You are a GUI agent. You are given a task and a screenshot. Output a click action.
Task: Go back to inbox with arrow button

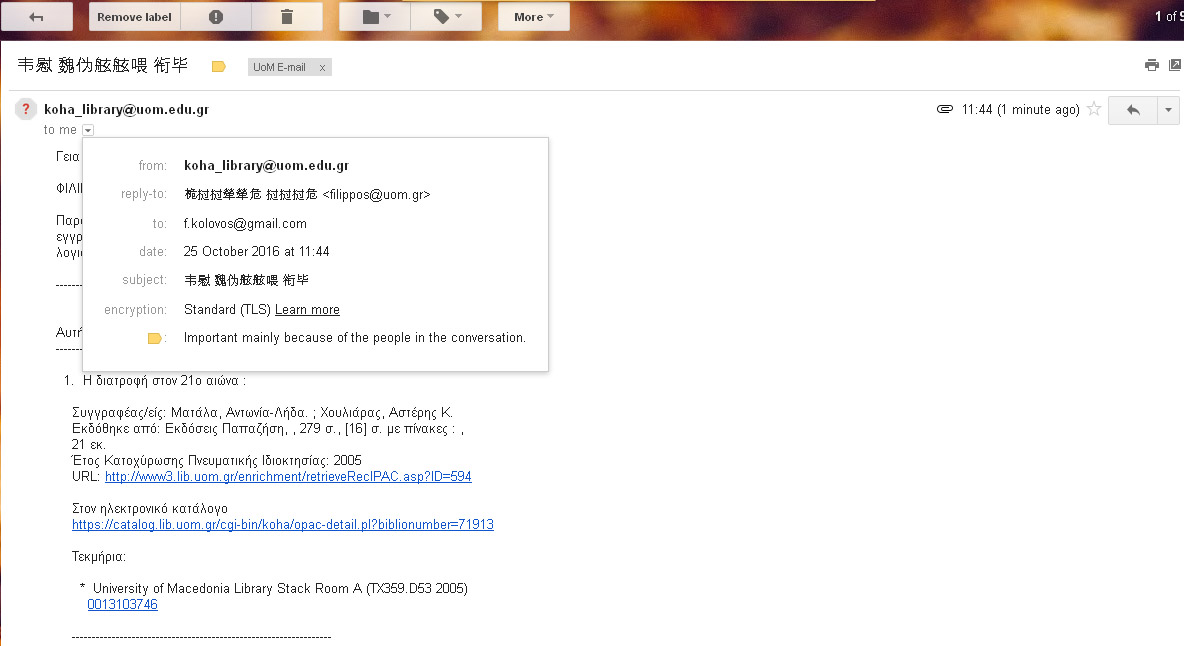click(x=37, y=17)
